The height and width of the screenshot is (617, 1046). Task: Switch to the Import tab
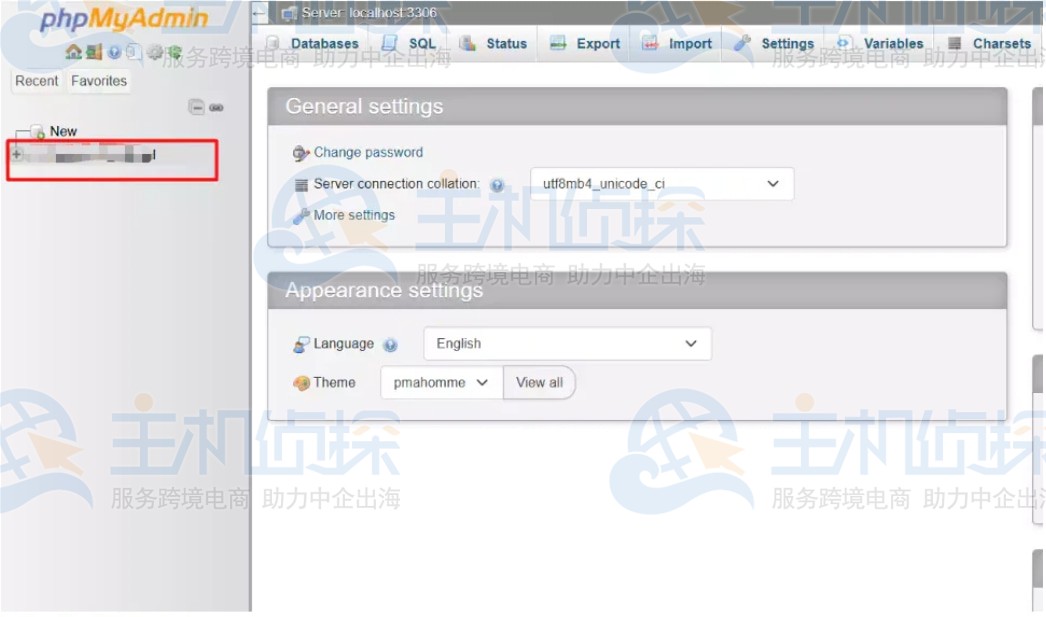[677, 43]
